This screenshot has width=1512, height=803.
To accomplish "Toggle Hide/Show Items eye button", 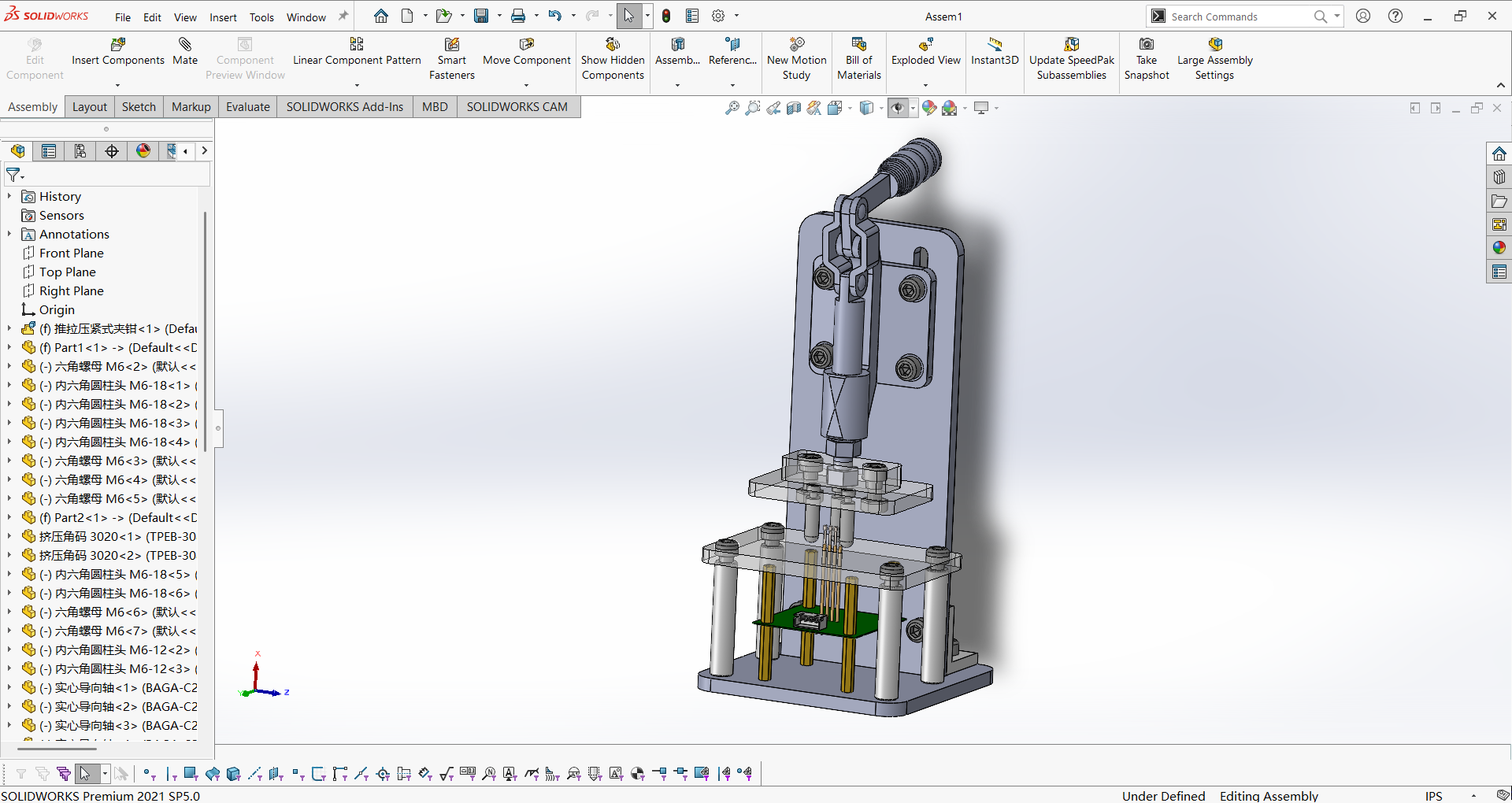I will (x=898, y=108).
